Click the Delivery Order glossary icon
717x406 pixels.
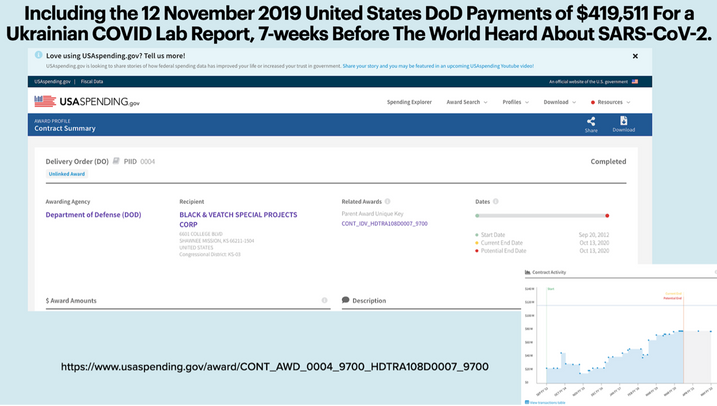point(116,161)
